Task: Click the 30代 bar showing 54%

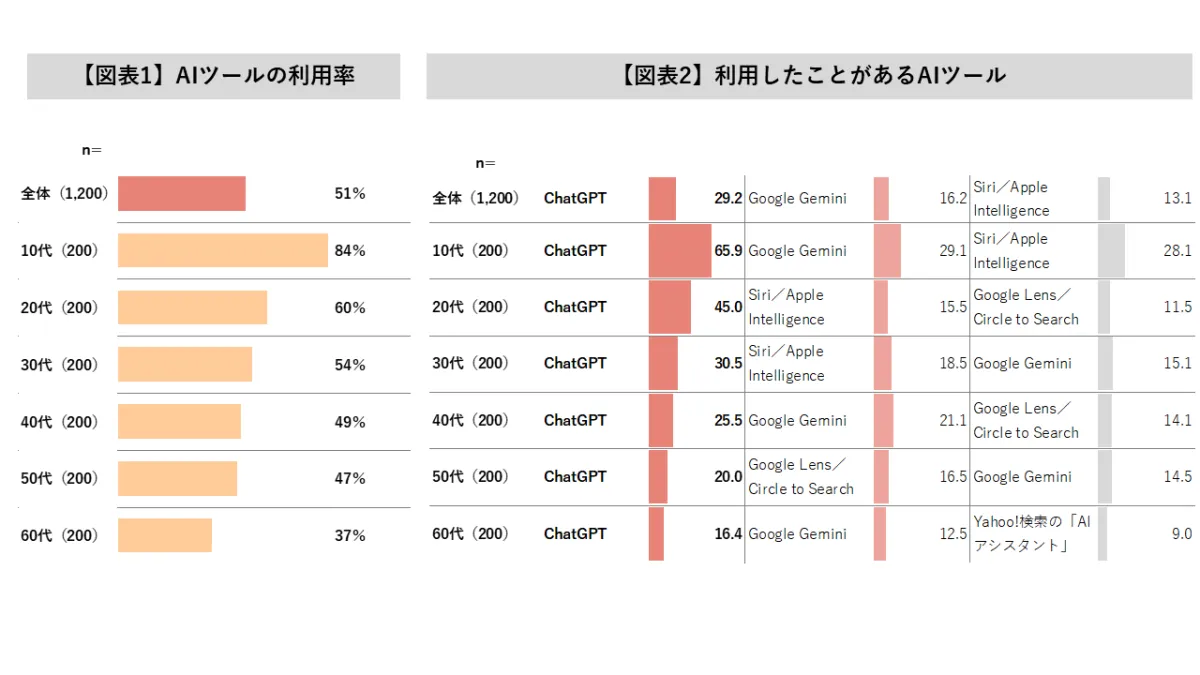Action: click(x=184, y=364)
